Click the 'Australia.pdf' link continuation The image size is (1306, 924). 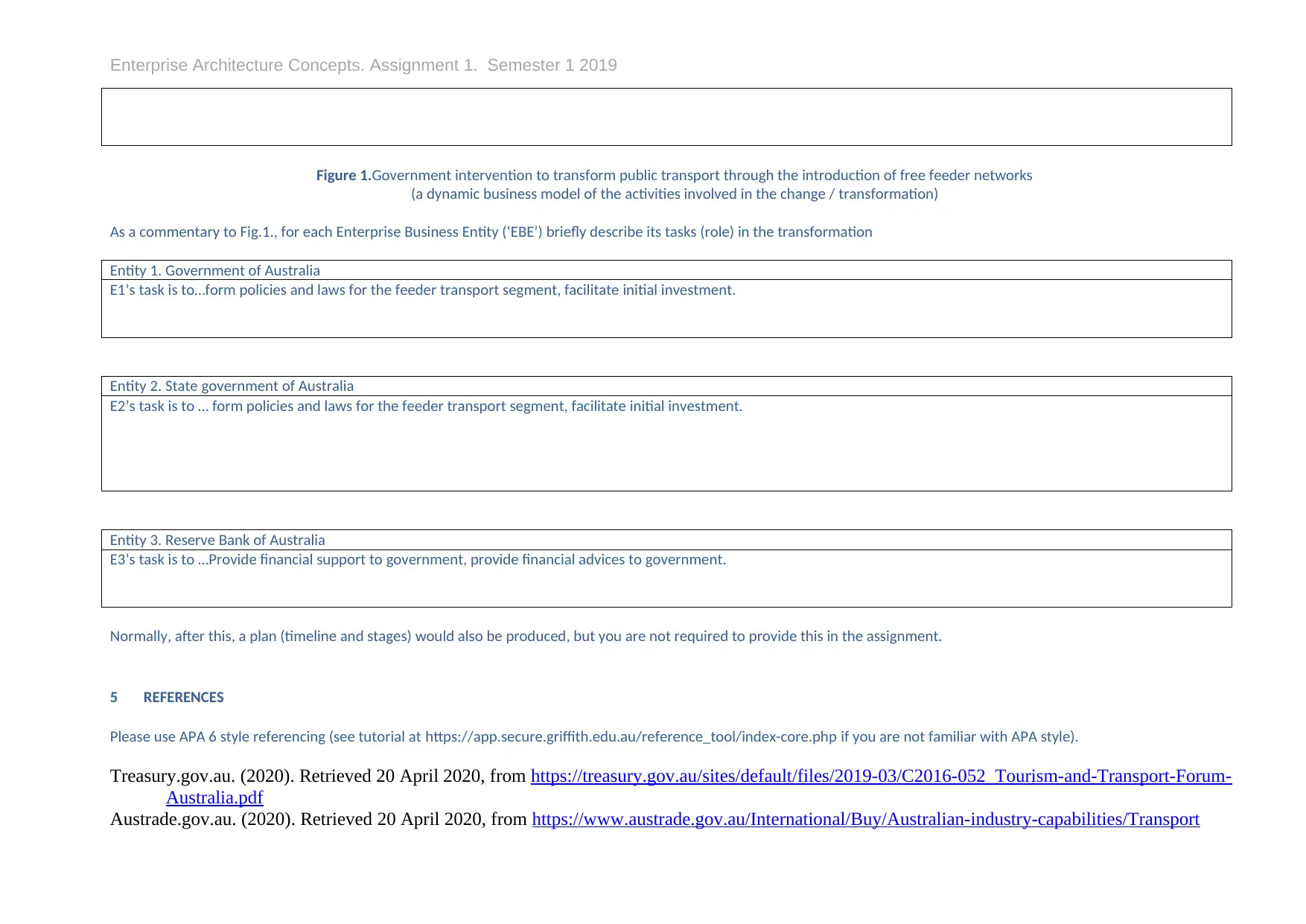[214, 797]
